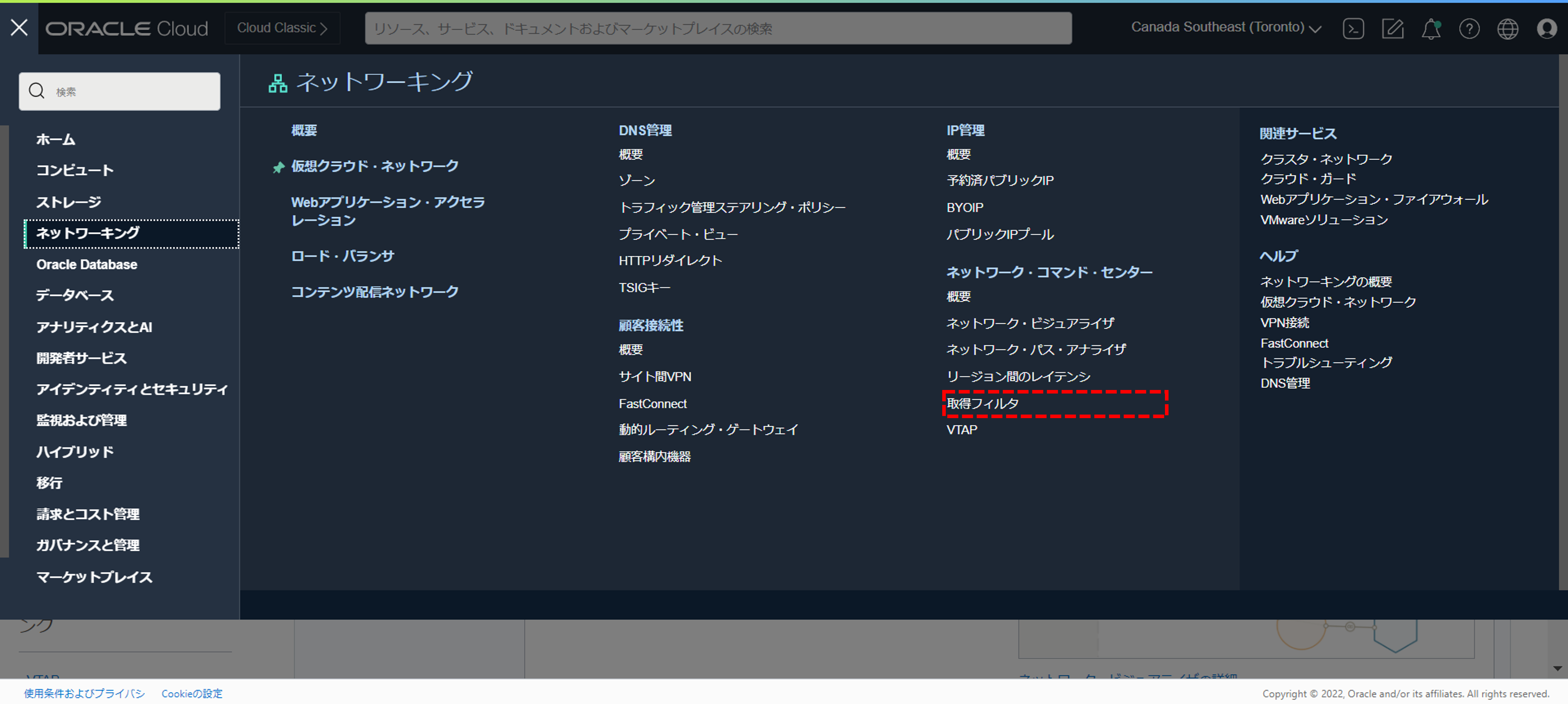Open the announcements bell icon
The image size is (1568, 704).
pyautogui.click(x=1430, y=29)
